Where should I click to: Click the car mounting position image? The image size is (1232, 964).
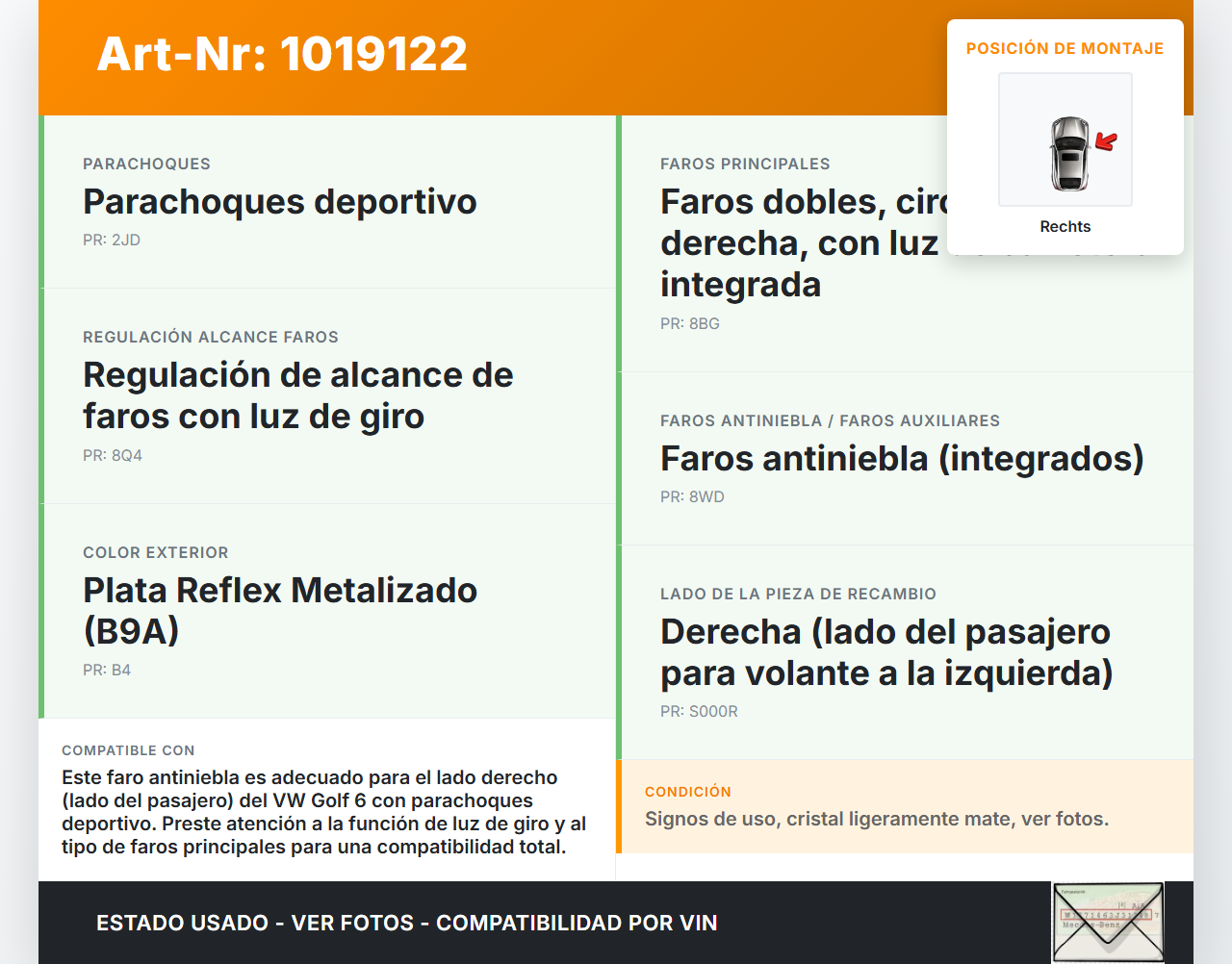coord(1065,140)
